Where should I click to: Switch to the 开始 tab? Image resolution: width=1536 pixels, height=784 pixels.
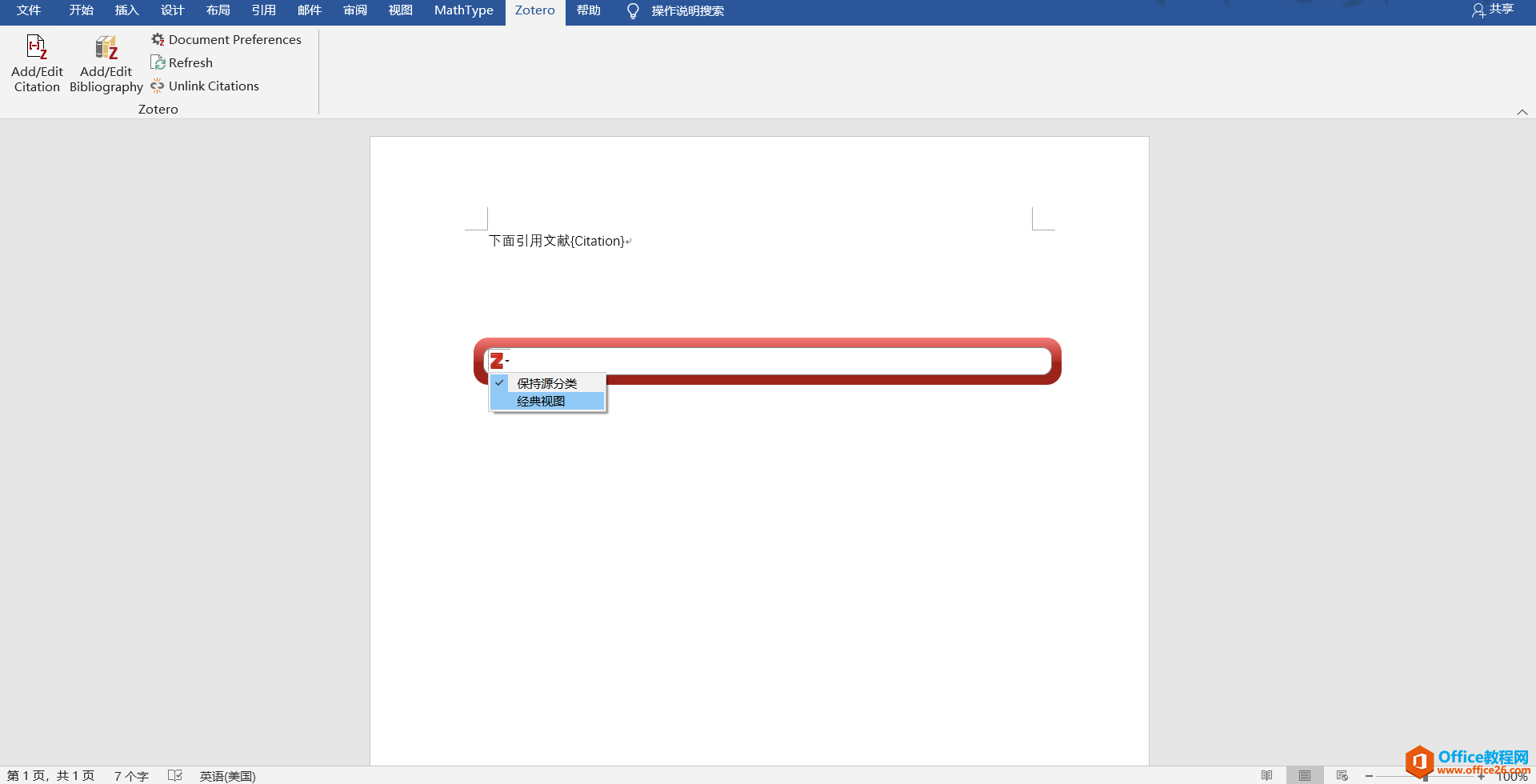(81, 10)
